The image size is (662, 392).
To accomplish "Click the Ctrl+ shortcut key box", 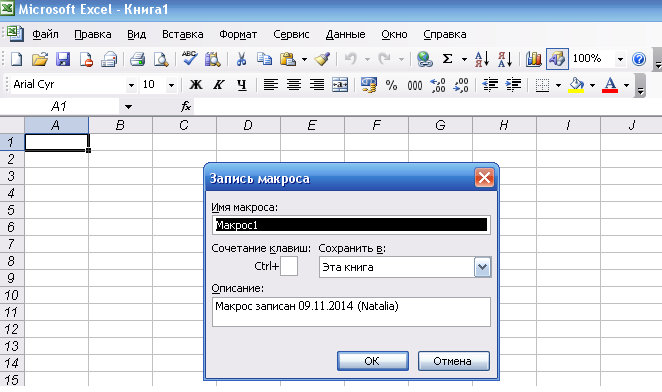I will point(289,266).
